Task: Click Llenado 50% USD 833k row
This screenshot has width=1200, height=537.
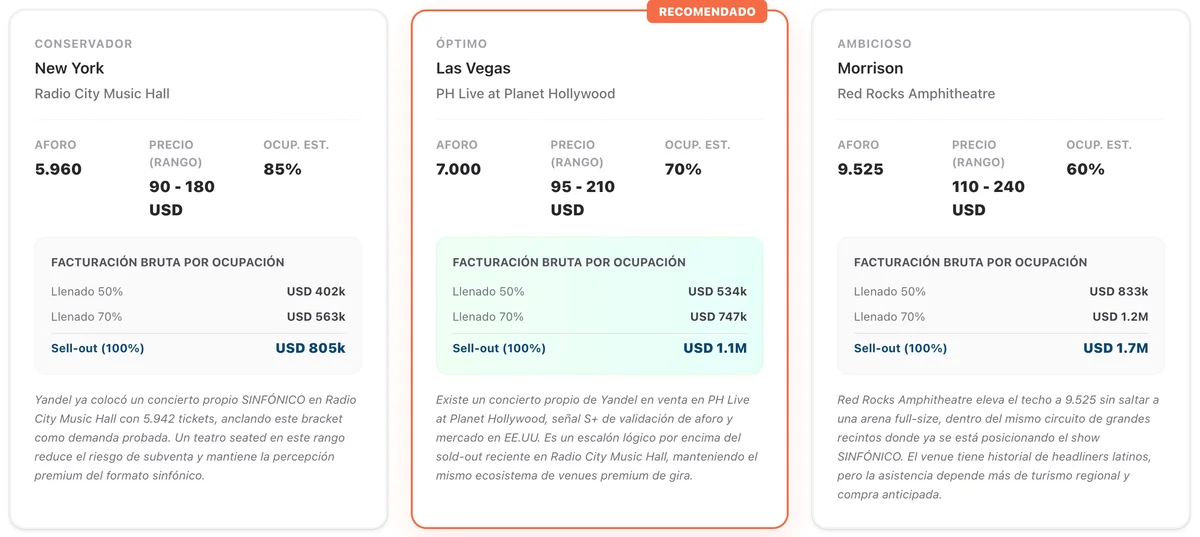Action: tap(1001, 292)
